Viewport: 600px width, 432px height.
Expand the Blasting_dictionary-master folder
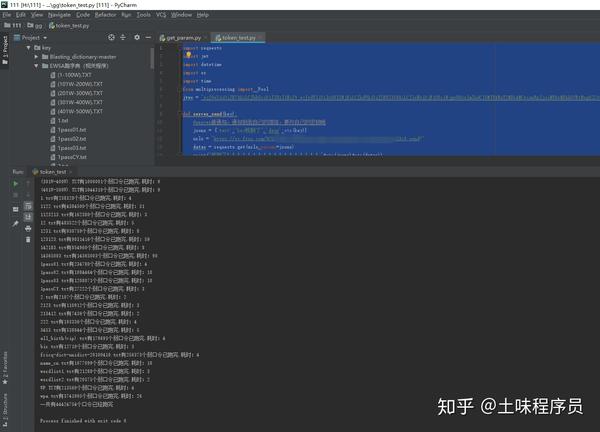tap(36, 57)
